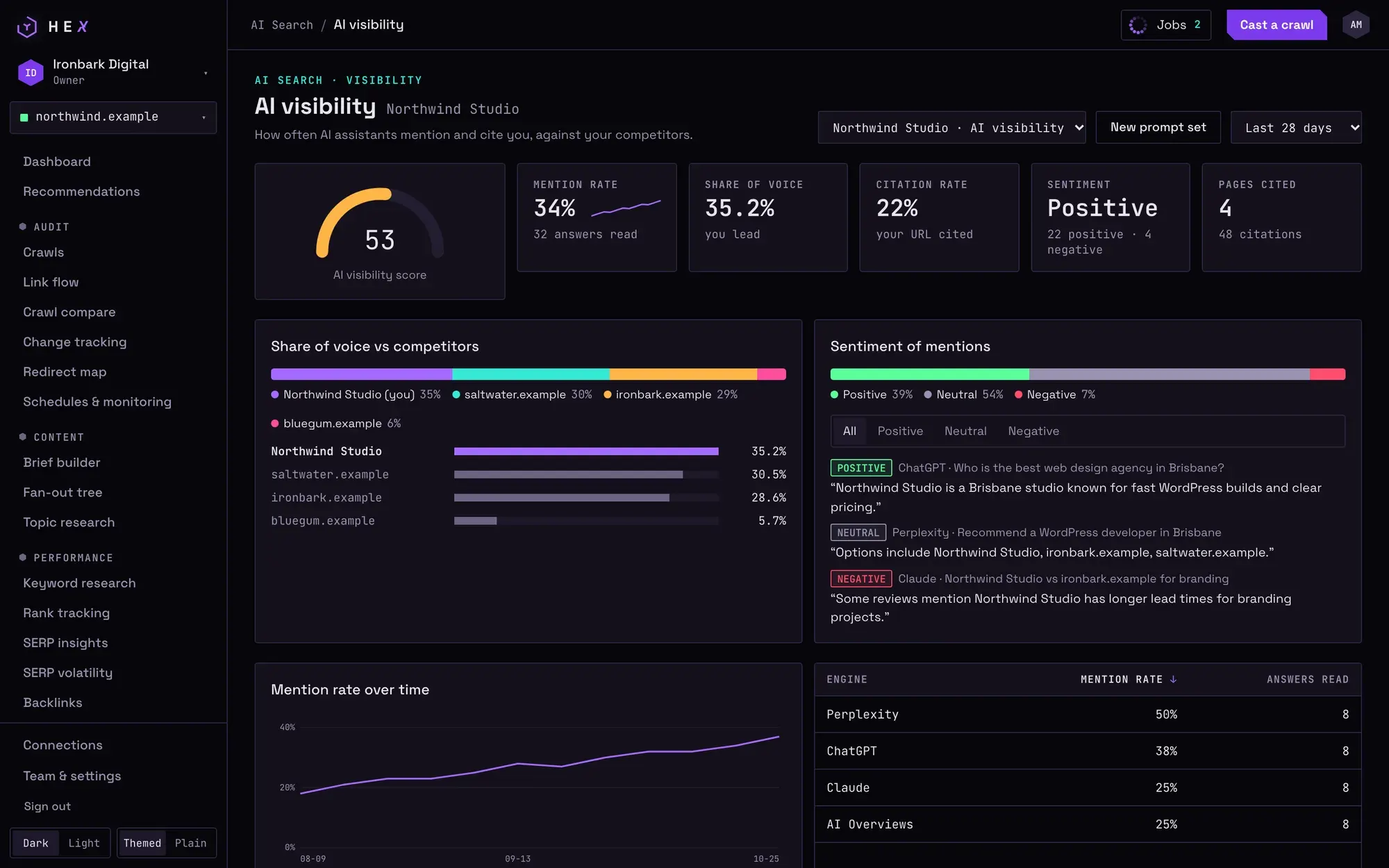Open the northwind.example site dropdown
1389x868 pixels.
113,117
